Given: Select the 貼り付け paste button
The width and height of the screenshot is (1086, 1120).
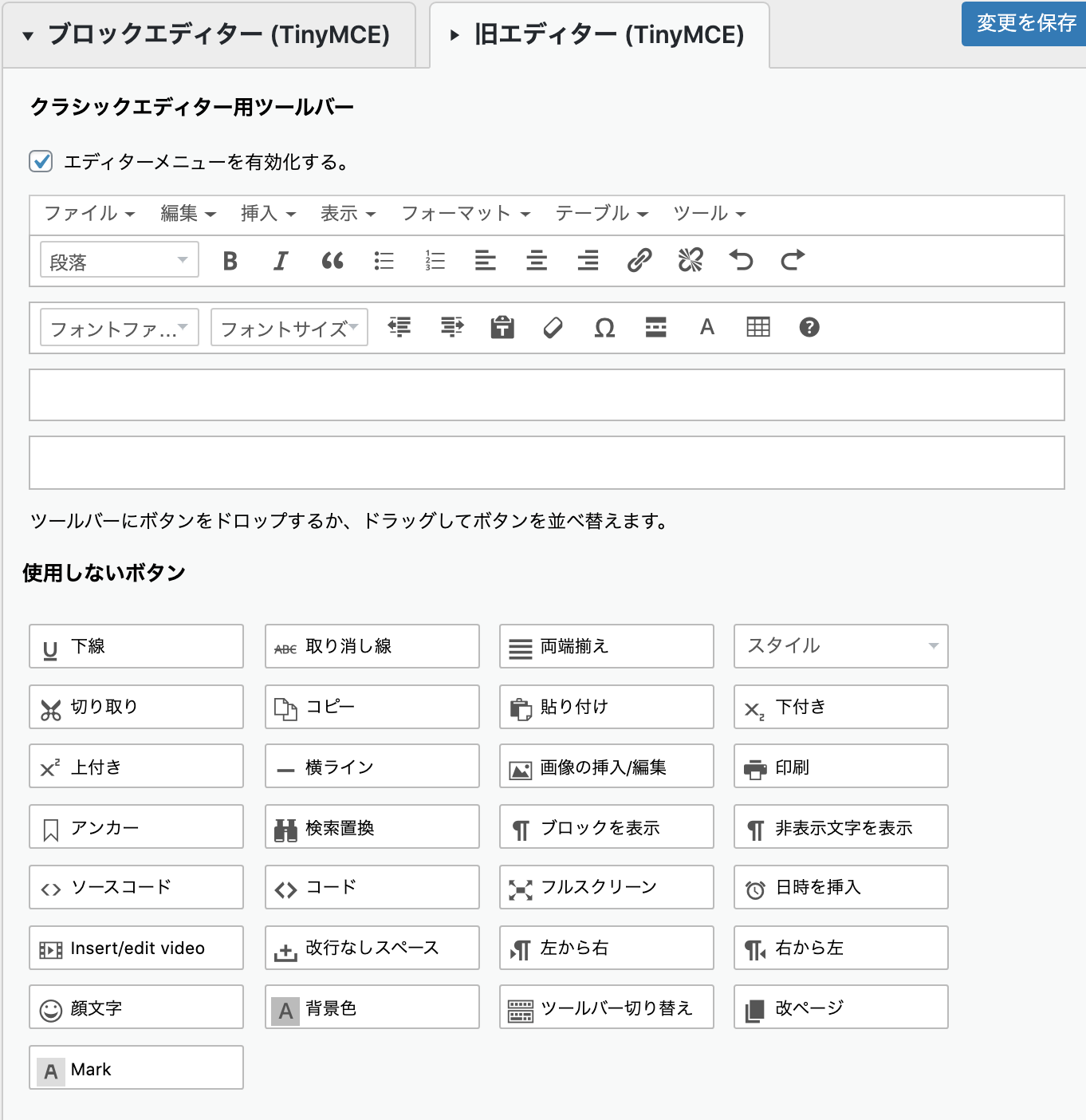Looking at the screenshot, I should (x=607, y=707).
